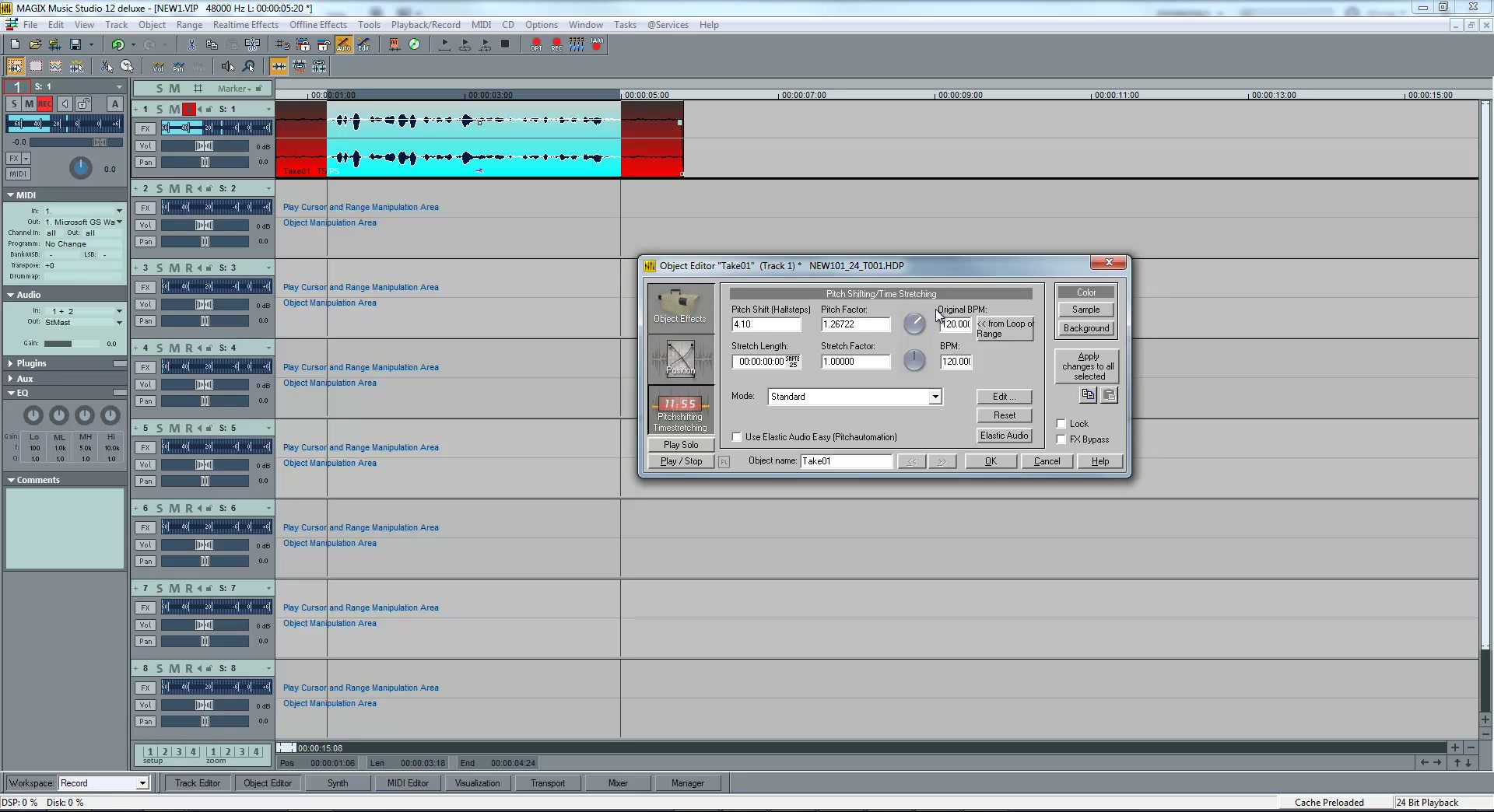Screen dimensions: 1494x812
Task: Click the scissors cut icon in top toolbar
Action: pos(191,45)
